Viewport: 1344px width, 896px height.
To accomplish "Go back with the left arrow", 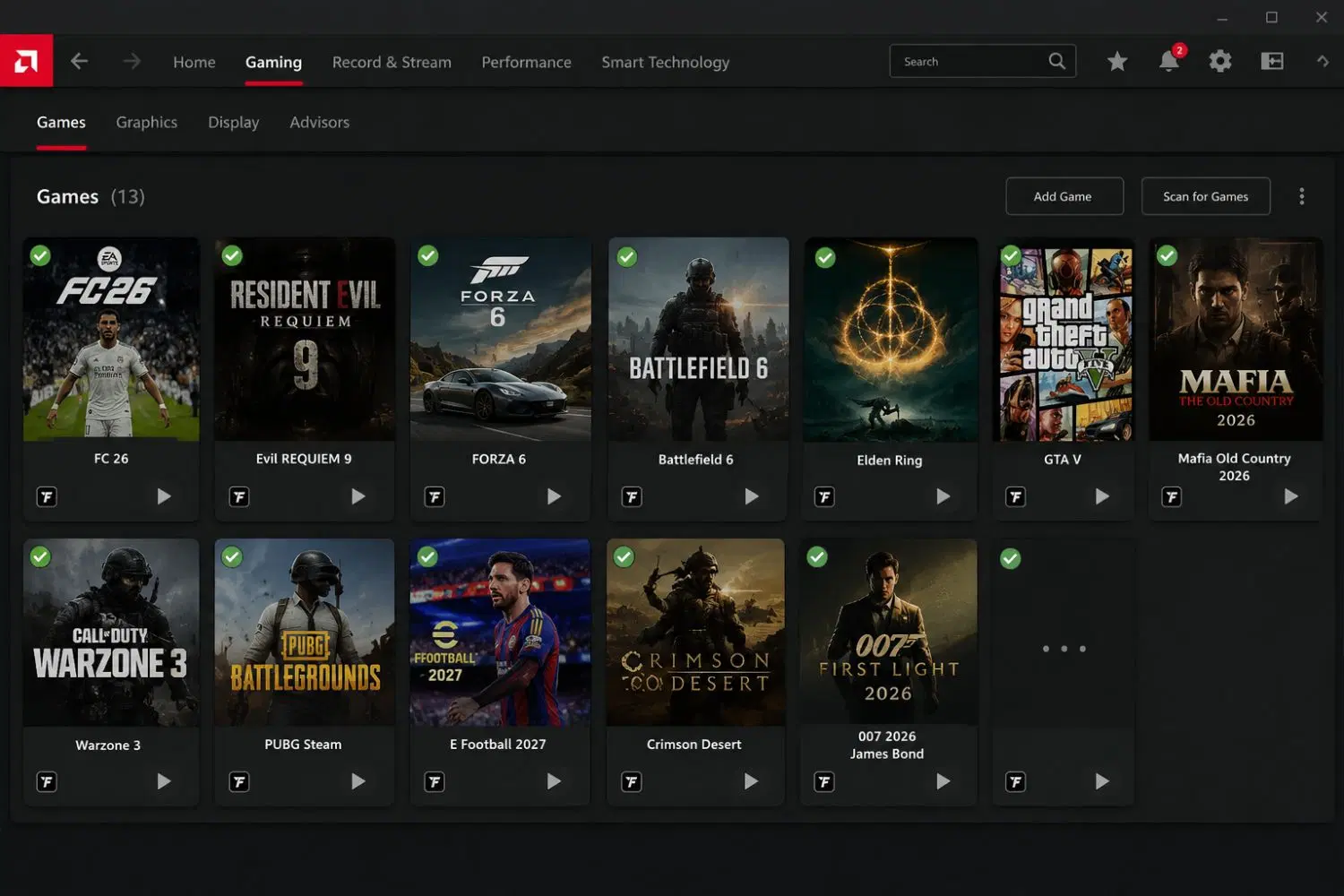I will [79, 61].
